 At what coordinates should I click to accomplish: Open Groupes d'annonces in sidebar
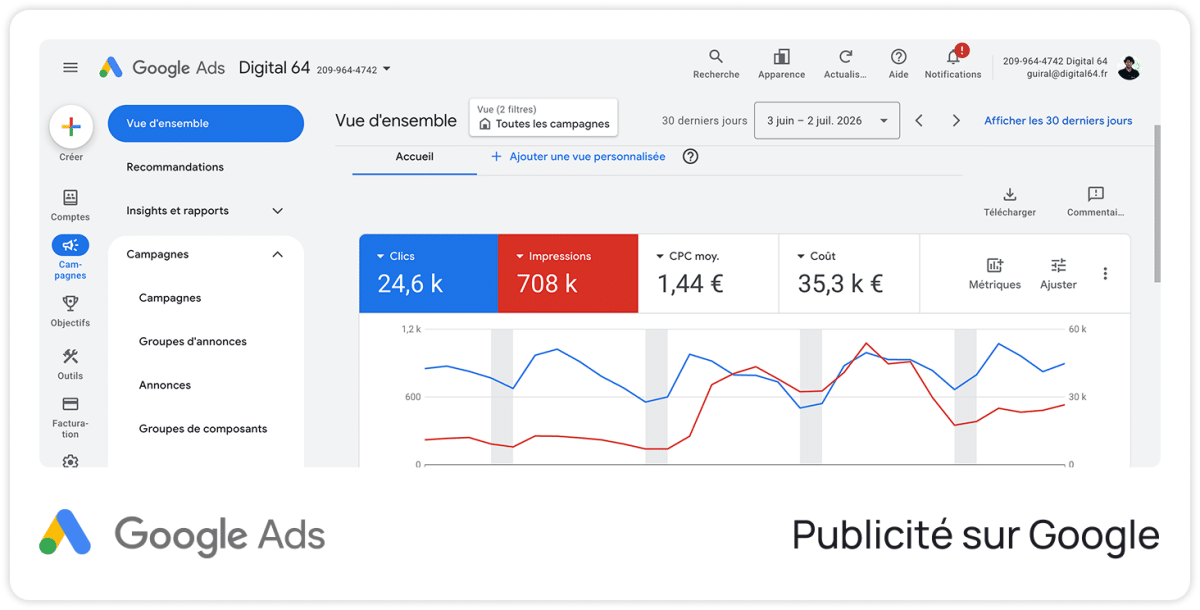(193, 342)
